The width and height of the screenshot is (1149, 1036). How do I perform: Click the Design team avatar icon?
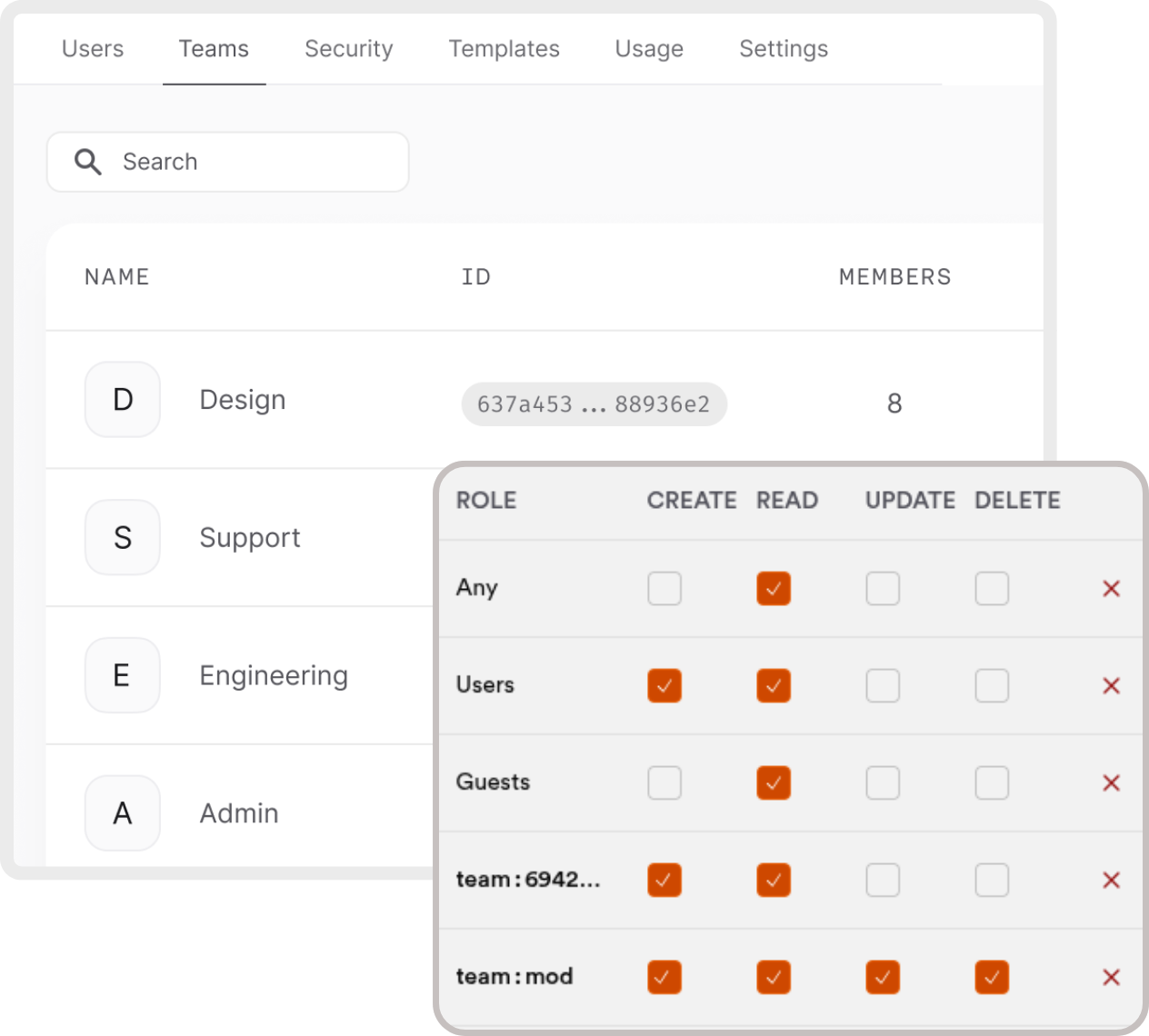pos(123,400)
